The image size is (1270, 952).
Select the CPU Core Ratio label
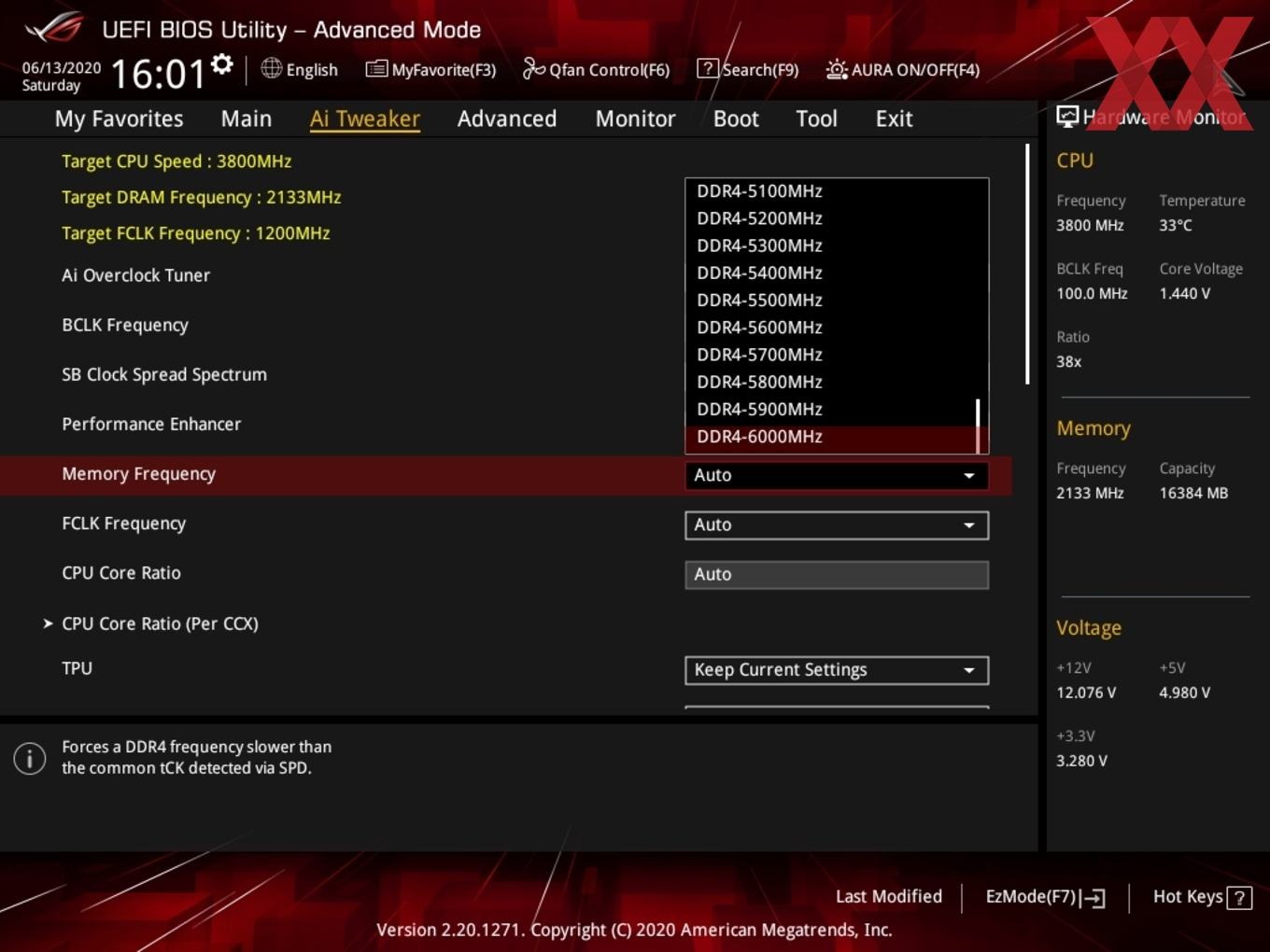[x=121, y=573]
